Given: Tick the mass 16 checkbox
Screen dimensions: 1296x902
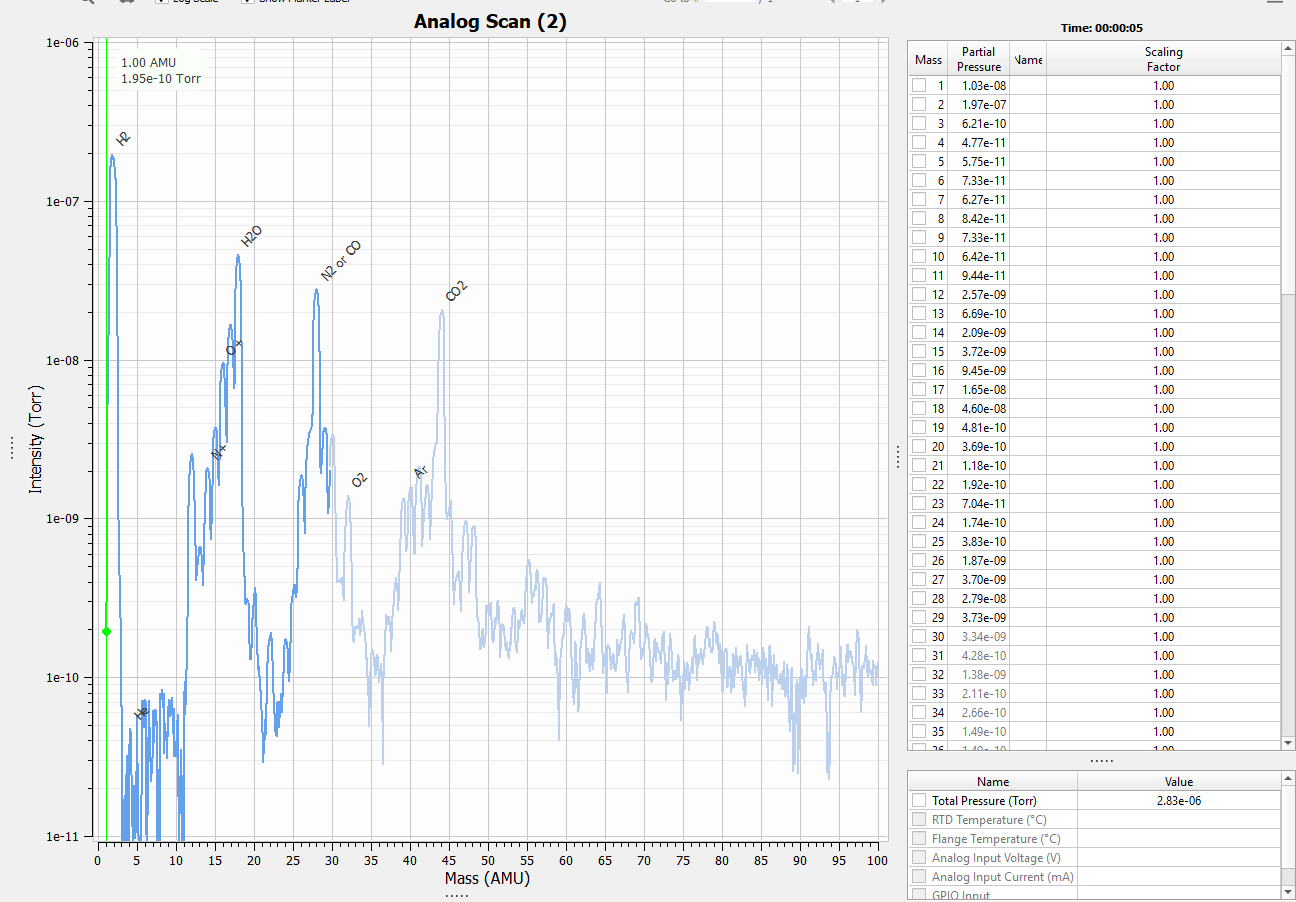Looking at the screenshot, I should pyautogui.click(x=918, y=371).
